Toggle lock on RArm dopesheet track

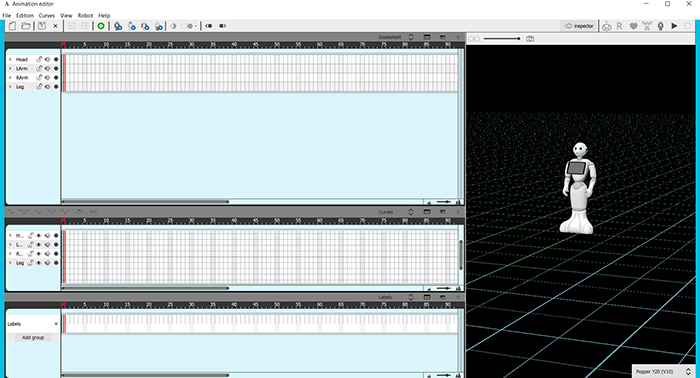[x=39, y=78]
